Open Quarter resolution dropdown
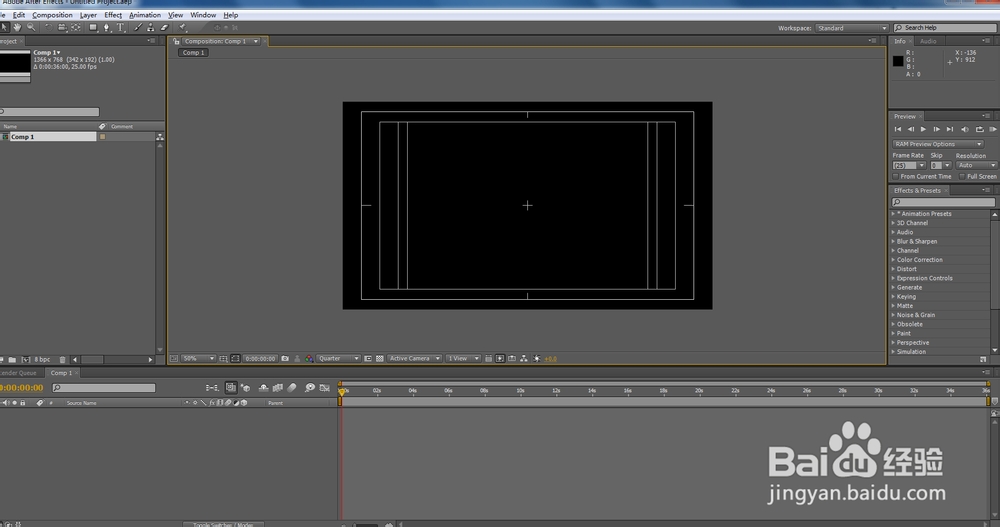1000x527 pixels. click(338, 359)
